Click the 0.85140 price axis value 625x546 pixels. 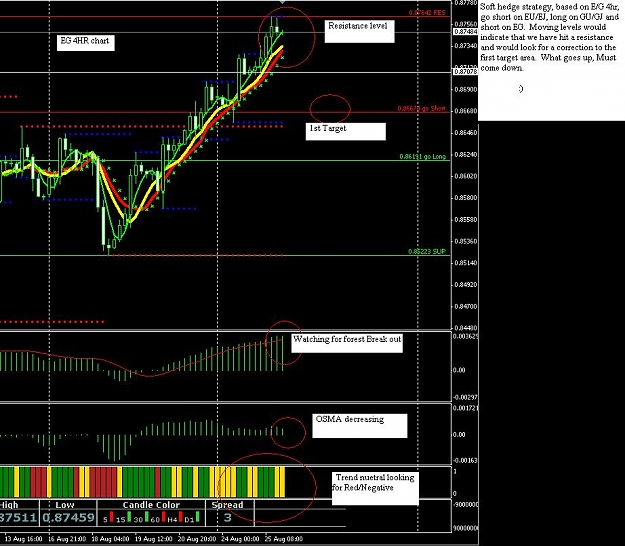466,263
